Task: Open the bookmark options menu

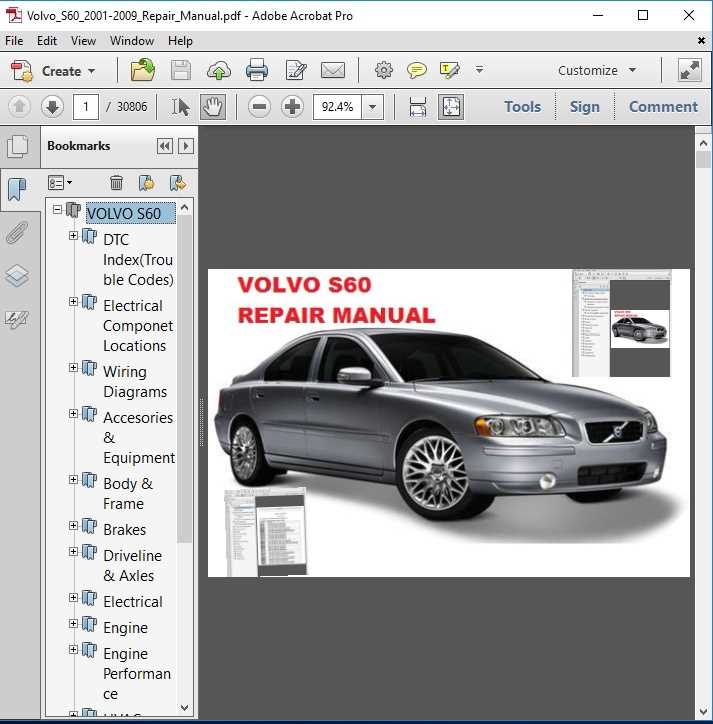Action: 60,183
